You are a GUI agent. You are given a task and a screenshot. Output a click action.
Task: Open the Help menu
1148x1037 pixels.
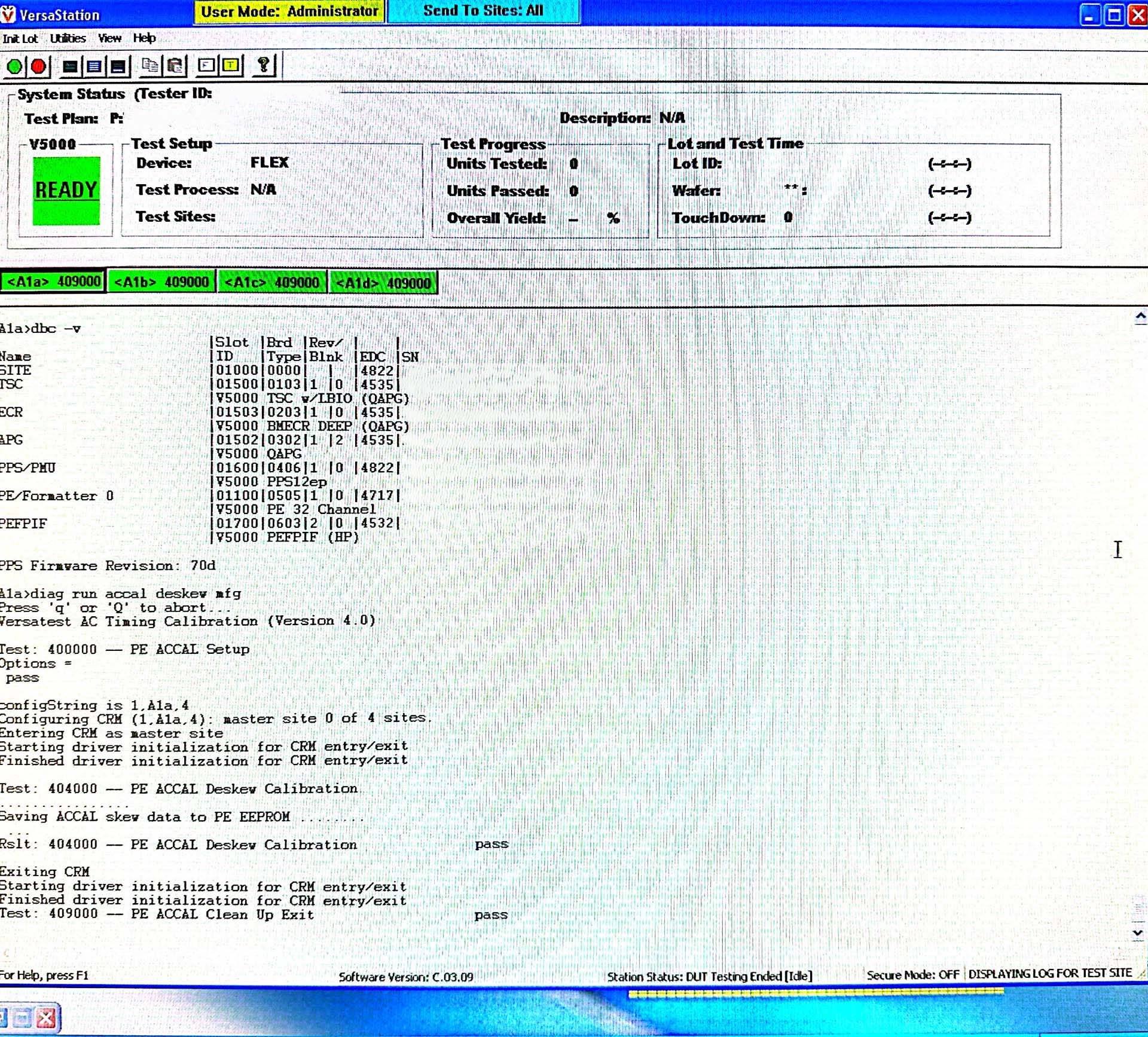144,38
